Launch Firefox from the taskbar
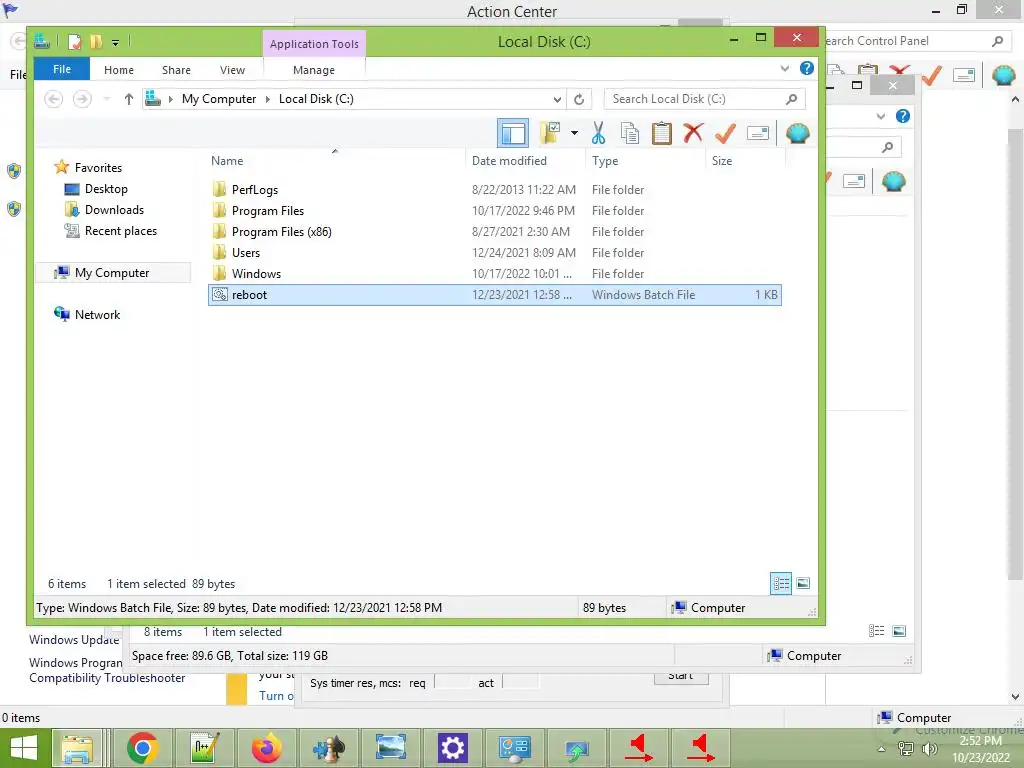The image size is (1024, 768). (267, 748)
